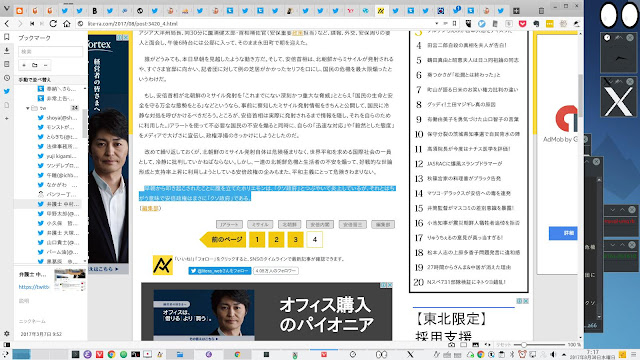Open the Notes panel
Image resolution: width=640 pixels, height=360 pixels.
pyautogui.click(x=7, y=64)
